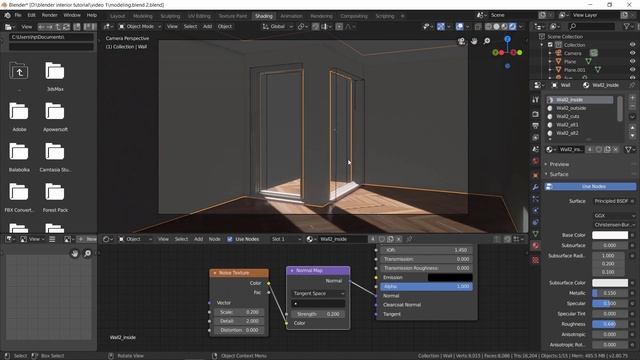This screenshot has width=640, height=360.
Task: Click Node menu in node editor header
Action: point(214,239)
